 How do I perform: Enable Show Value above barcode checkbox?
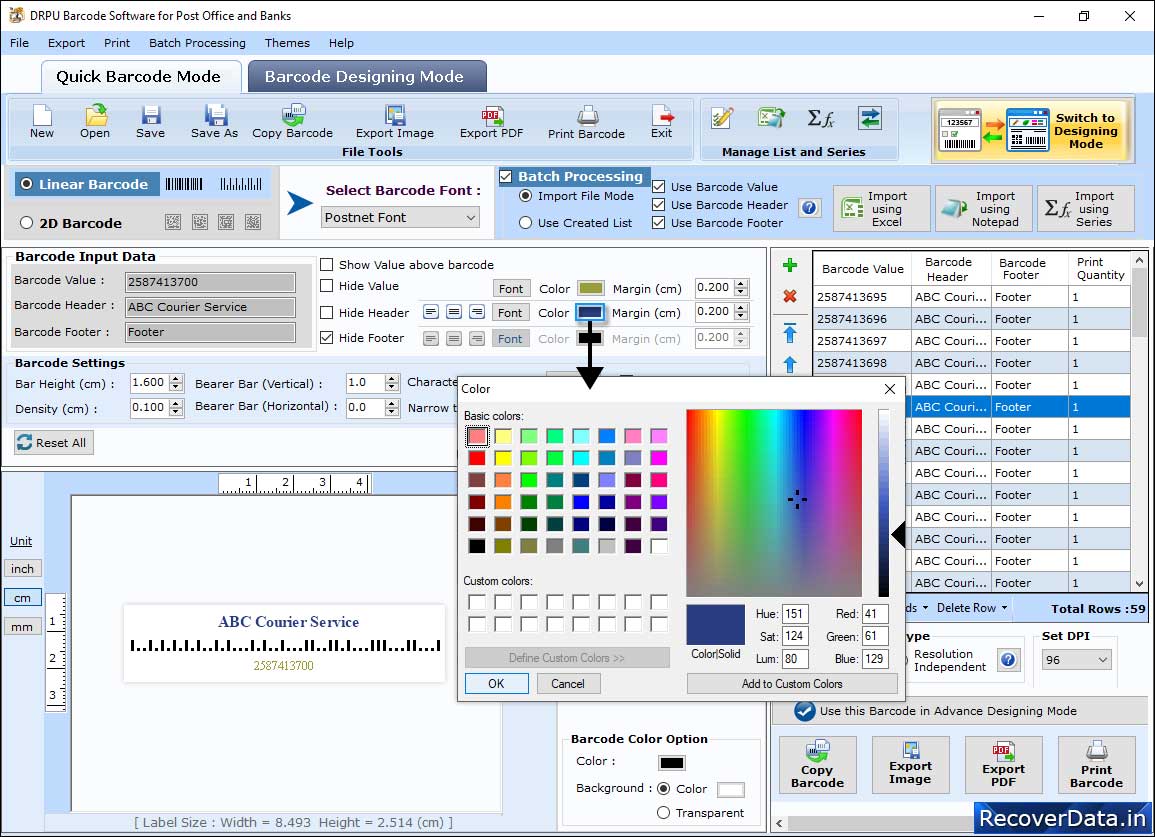coord(327,265)
